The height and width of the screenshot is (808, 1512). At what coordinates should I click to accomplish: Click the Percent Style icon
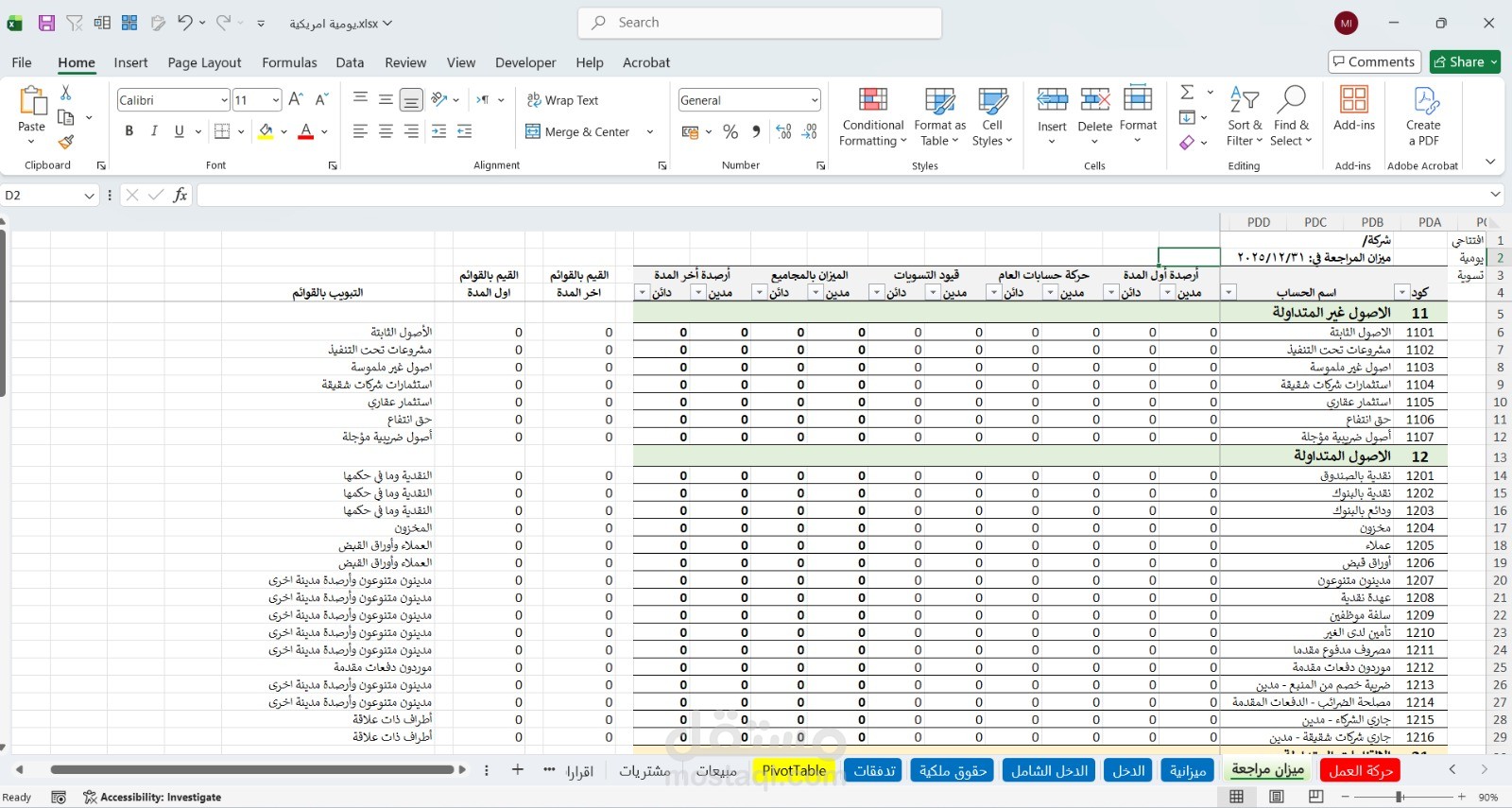pyautogui.click(x=730, y=132)
